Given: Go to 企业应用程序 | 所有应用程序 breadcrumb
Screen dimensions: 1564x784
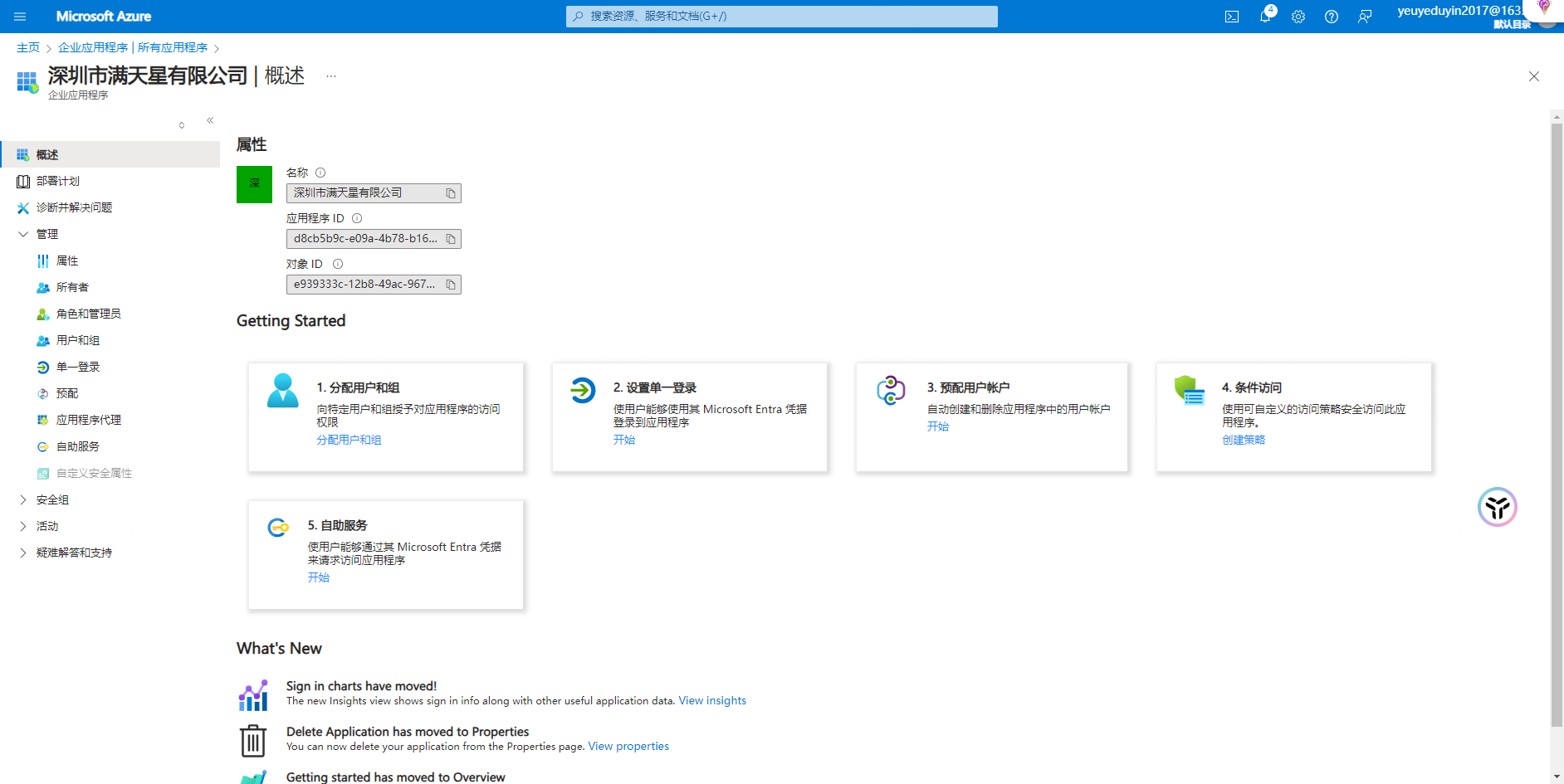Looking at the screenshot, I should pos(133,47).
